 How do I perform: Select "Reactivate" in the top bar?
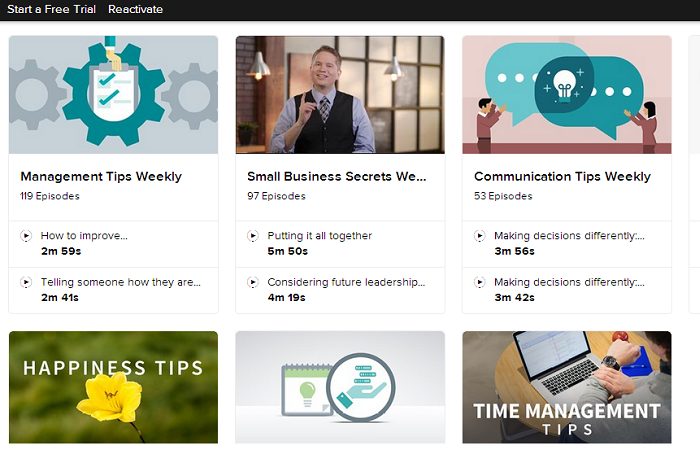pyautogui.click(x=135, y=9)
